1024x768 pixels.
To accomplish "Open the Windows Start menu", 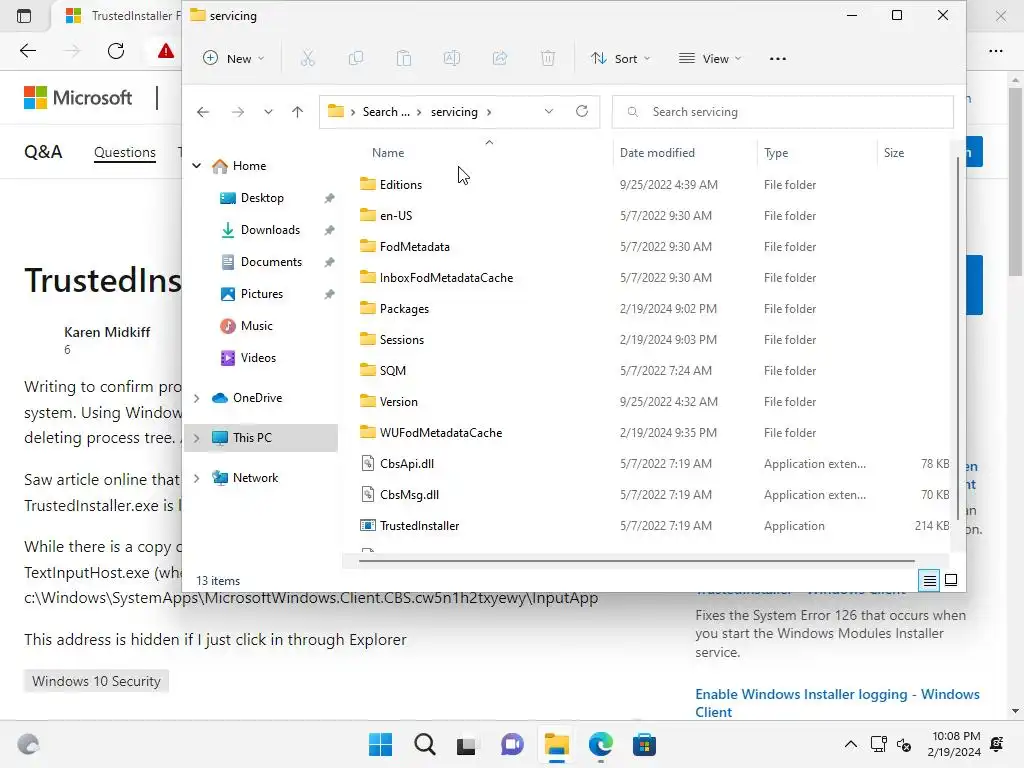I will 380,744.
